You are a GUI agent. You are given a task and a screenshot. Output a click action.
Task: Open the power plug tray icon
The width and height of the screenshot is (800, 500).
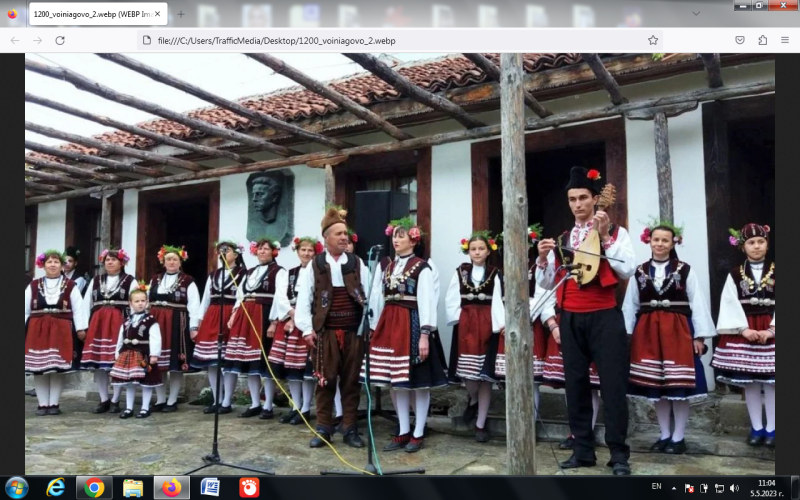click(x=704, y=488)
